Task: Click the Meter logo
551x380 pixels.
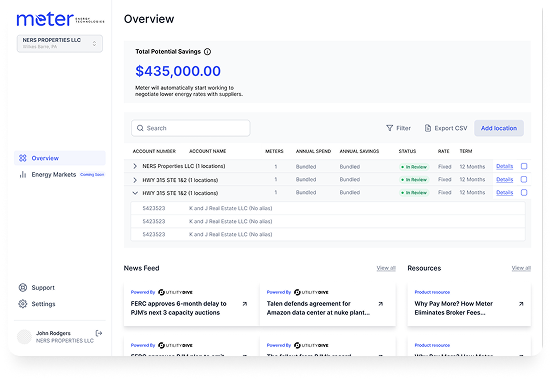Action: (x=60, y=19)
